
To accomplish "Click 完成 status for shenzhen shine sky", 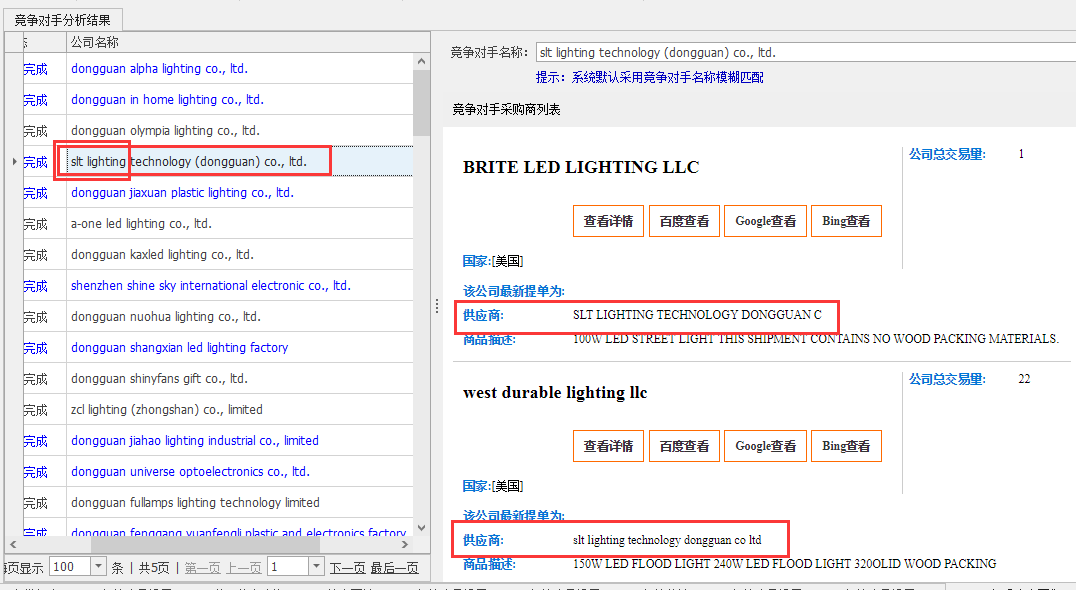I will click(36, 286).
